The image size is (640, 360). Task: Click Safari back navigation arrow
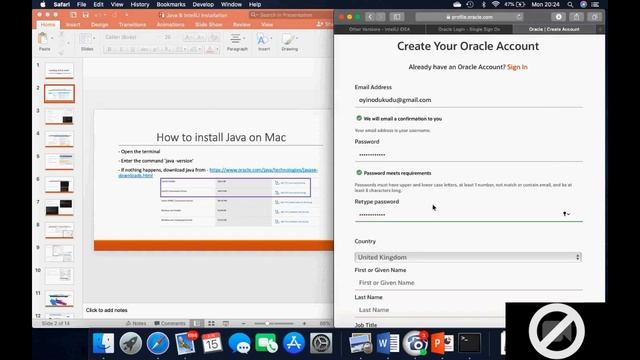coord(370,17)
